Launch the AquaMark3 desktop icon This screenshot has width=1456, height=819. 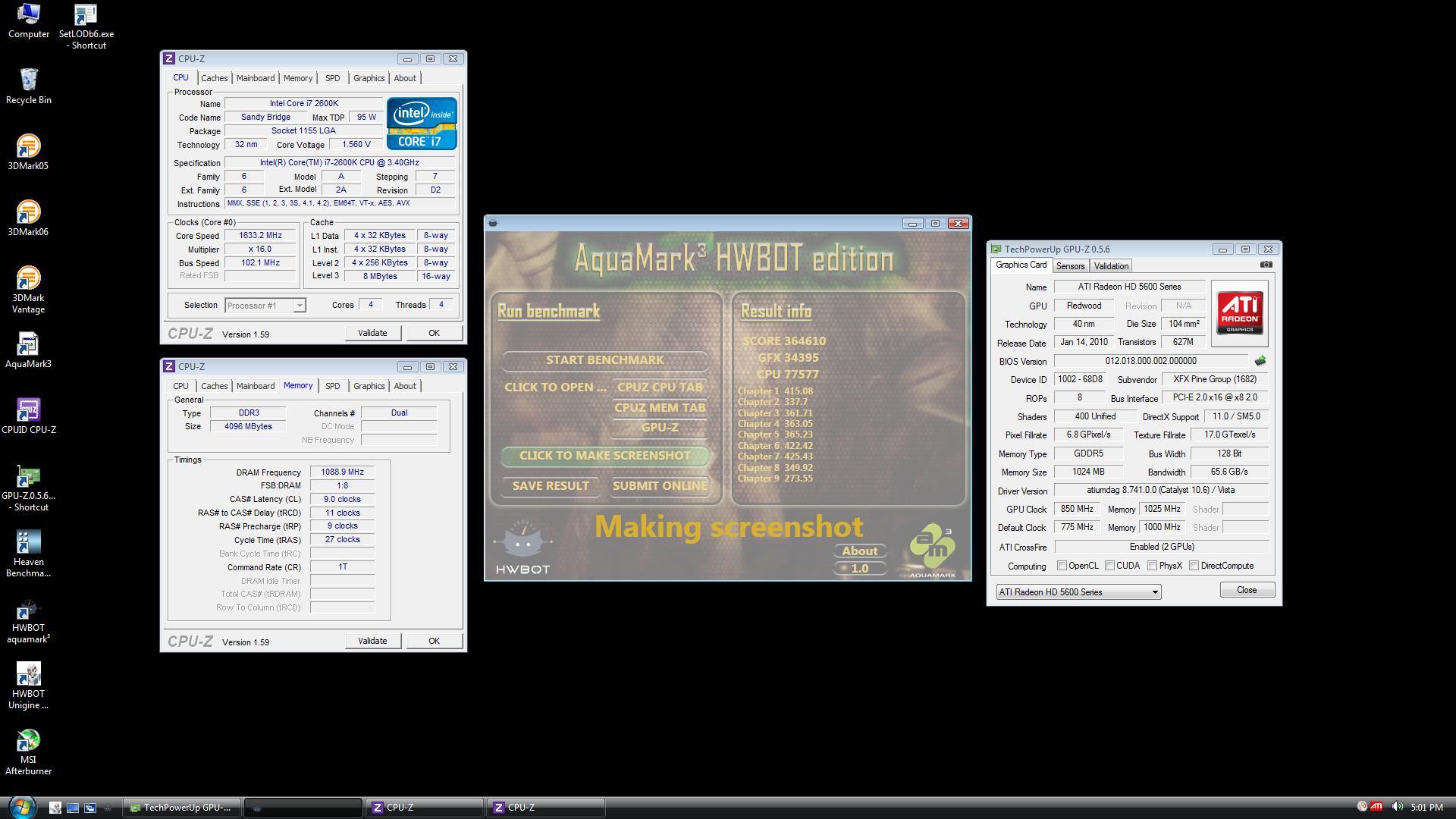click(28, 350)
